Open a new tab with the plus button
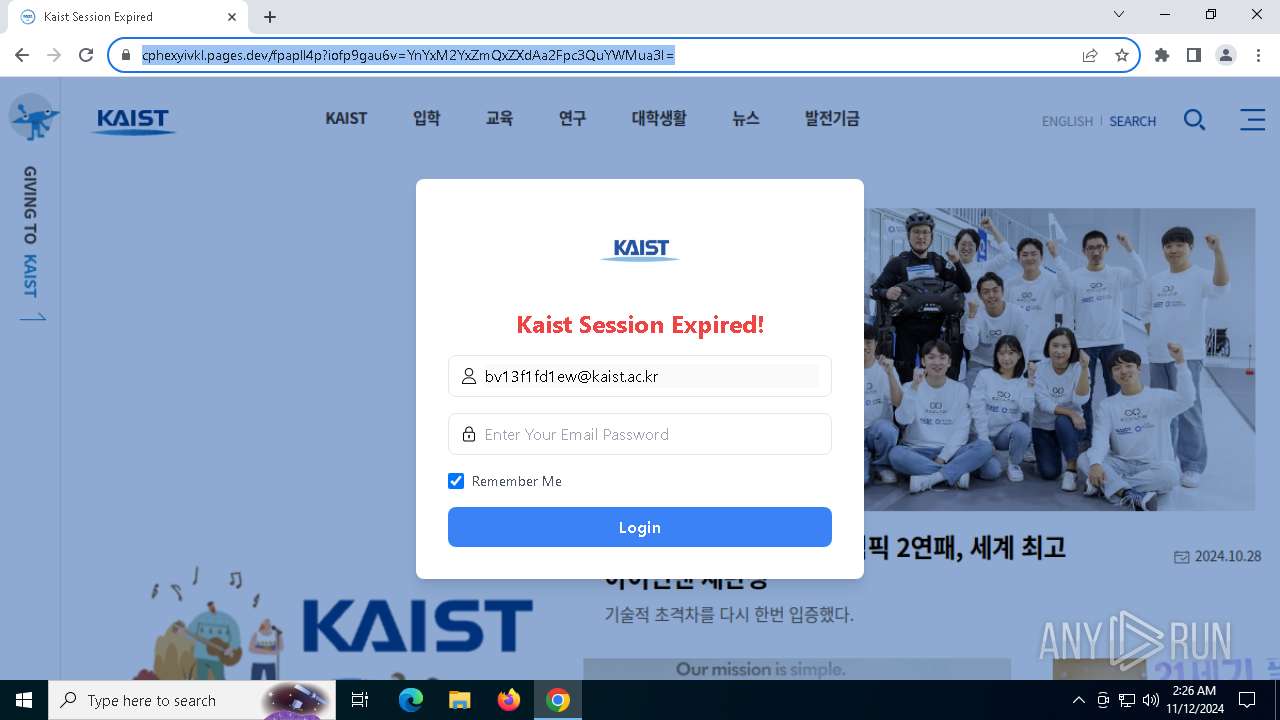The image size is (1280, 720). tap(270, 17)
